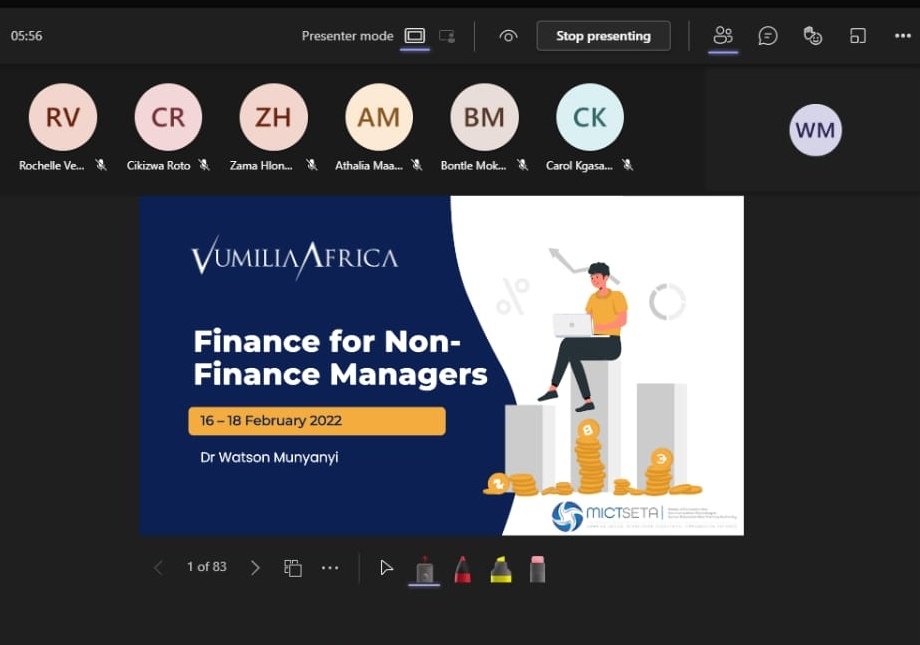Click muted mic icon beside Athalia Maa...
This screenshot has height=645, width=920.
417,165
